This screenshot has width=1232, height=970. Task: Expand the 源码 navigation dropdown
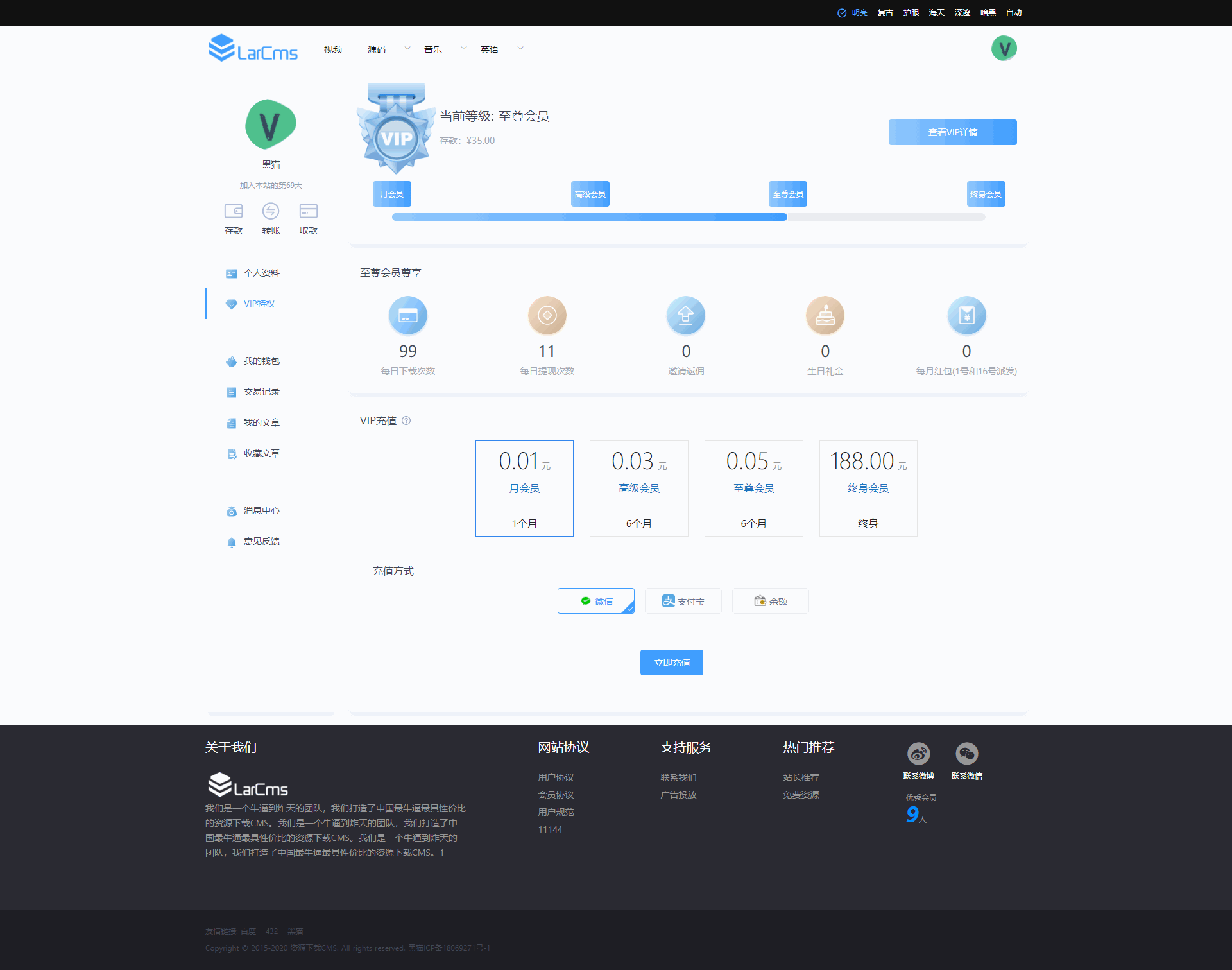coord(407,49)
